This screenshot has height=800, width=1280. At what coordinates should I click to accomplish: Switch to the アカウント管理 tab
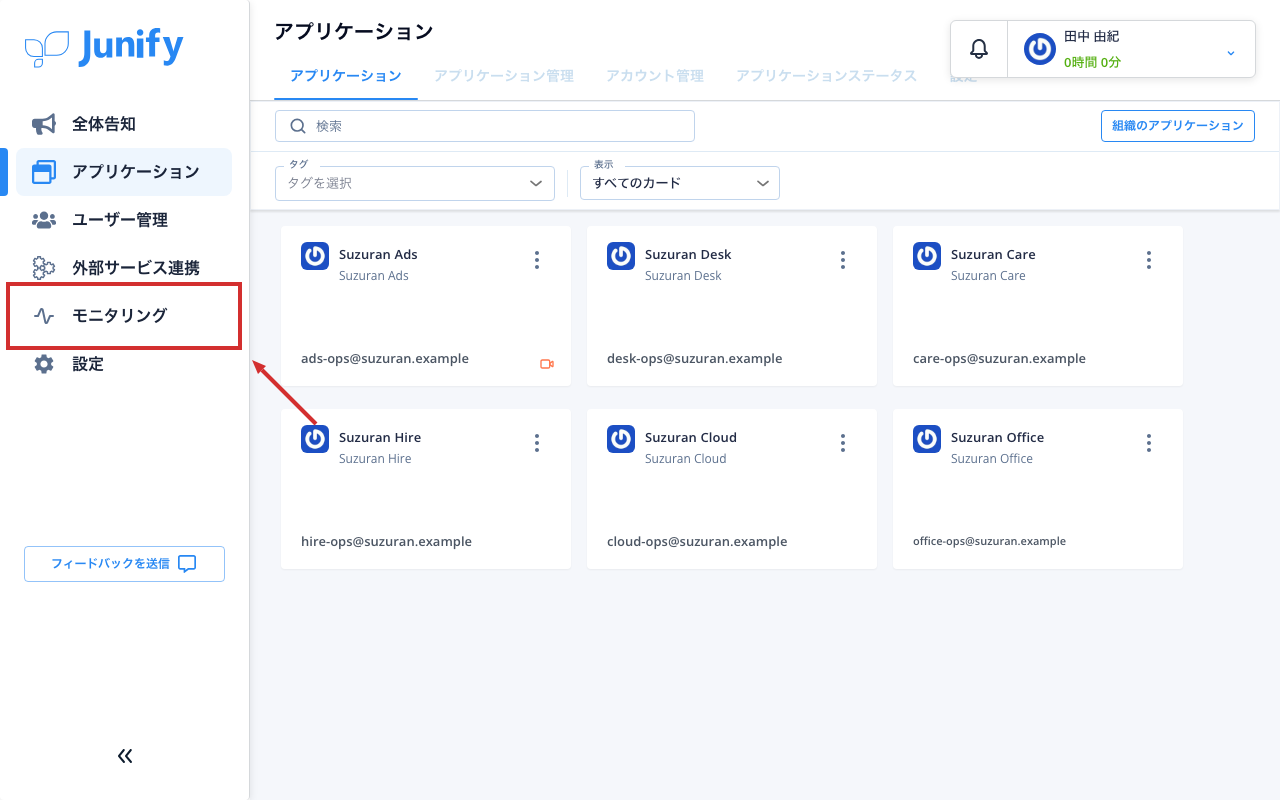pos(655,76)
